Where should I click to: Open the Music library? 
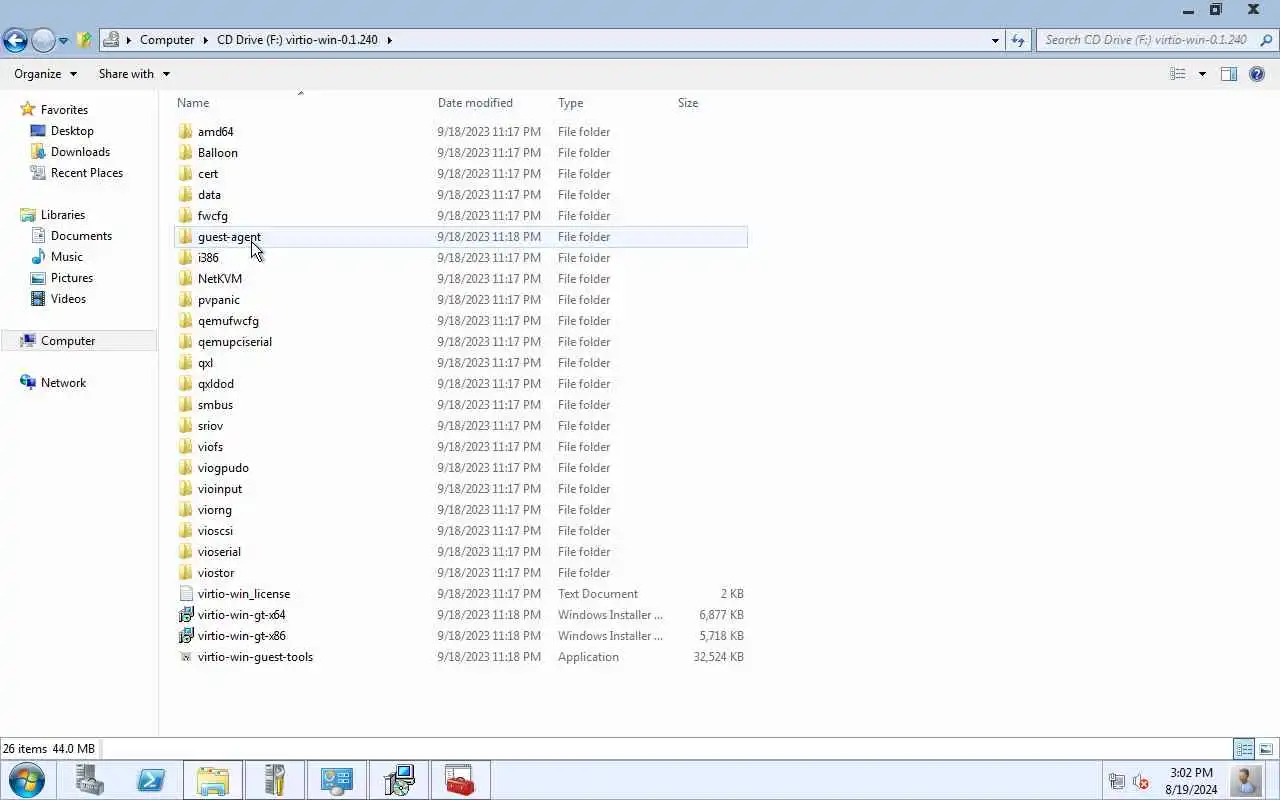(x=66, y=257)
